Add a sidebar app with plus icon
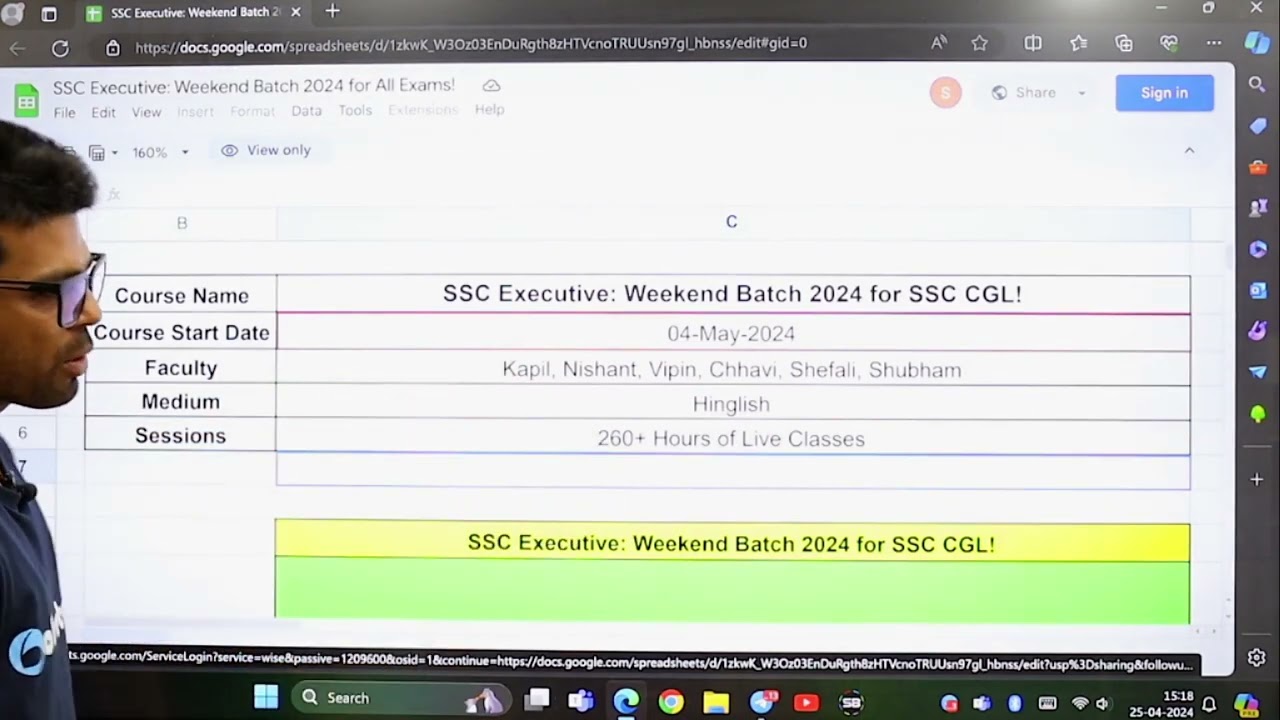 coord(1257,479)
